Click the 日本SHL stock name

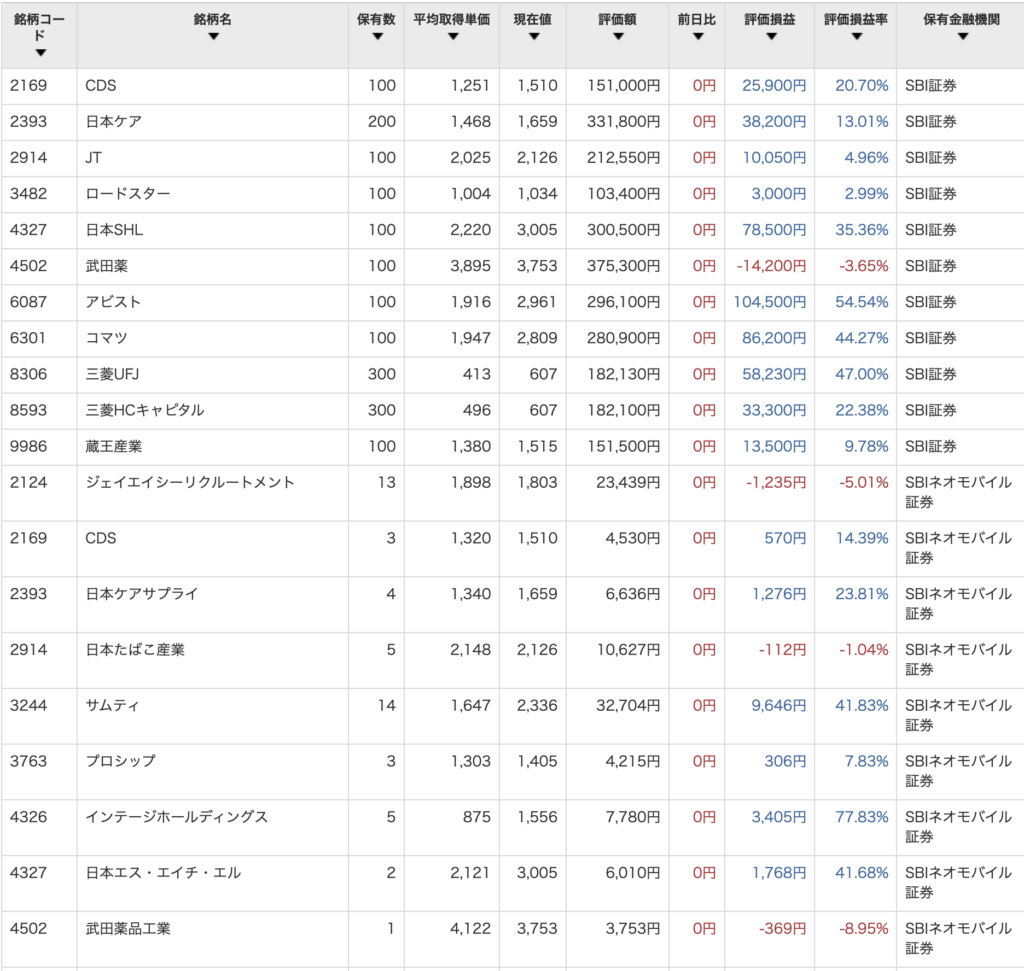[x=114, y=230]
